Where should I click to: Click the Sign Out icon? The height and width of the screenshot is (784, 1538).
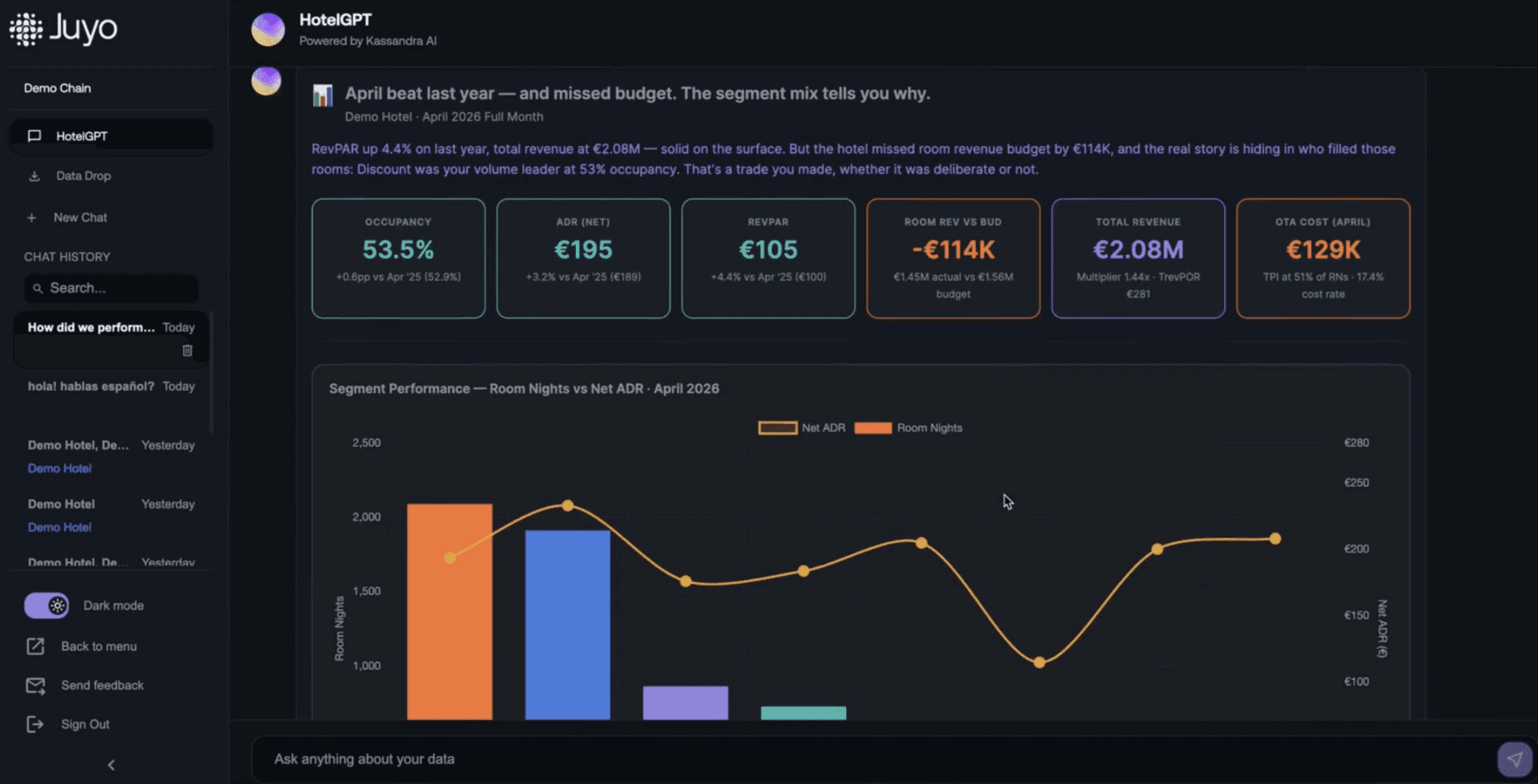pyautogui.click(x=35, y=725)
